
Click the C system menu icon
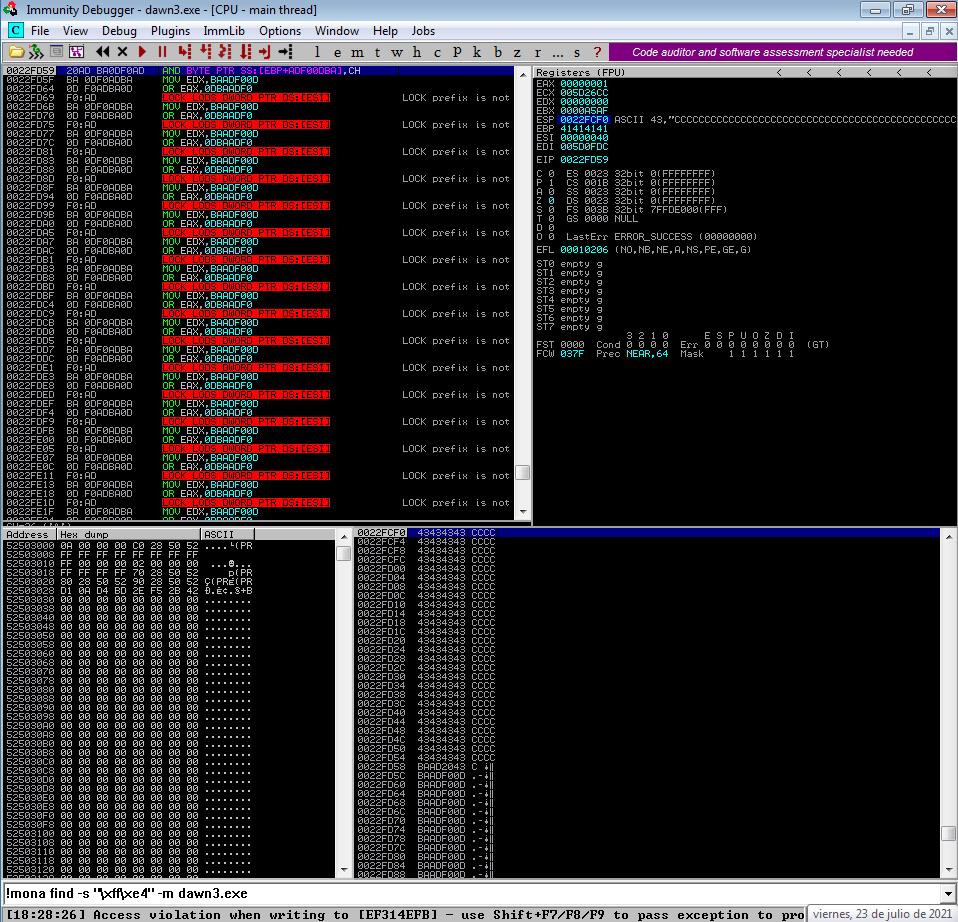coord(15,31)
